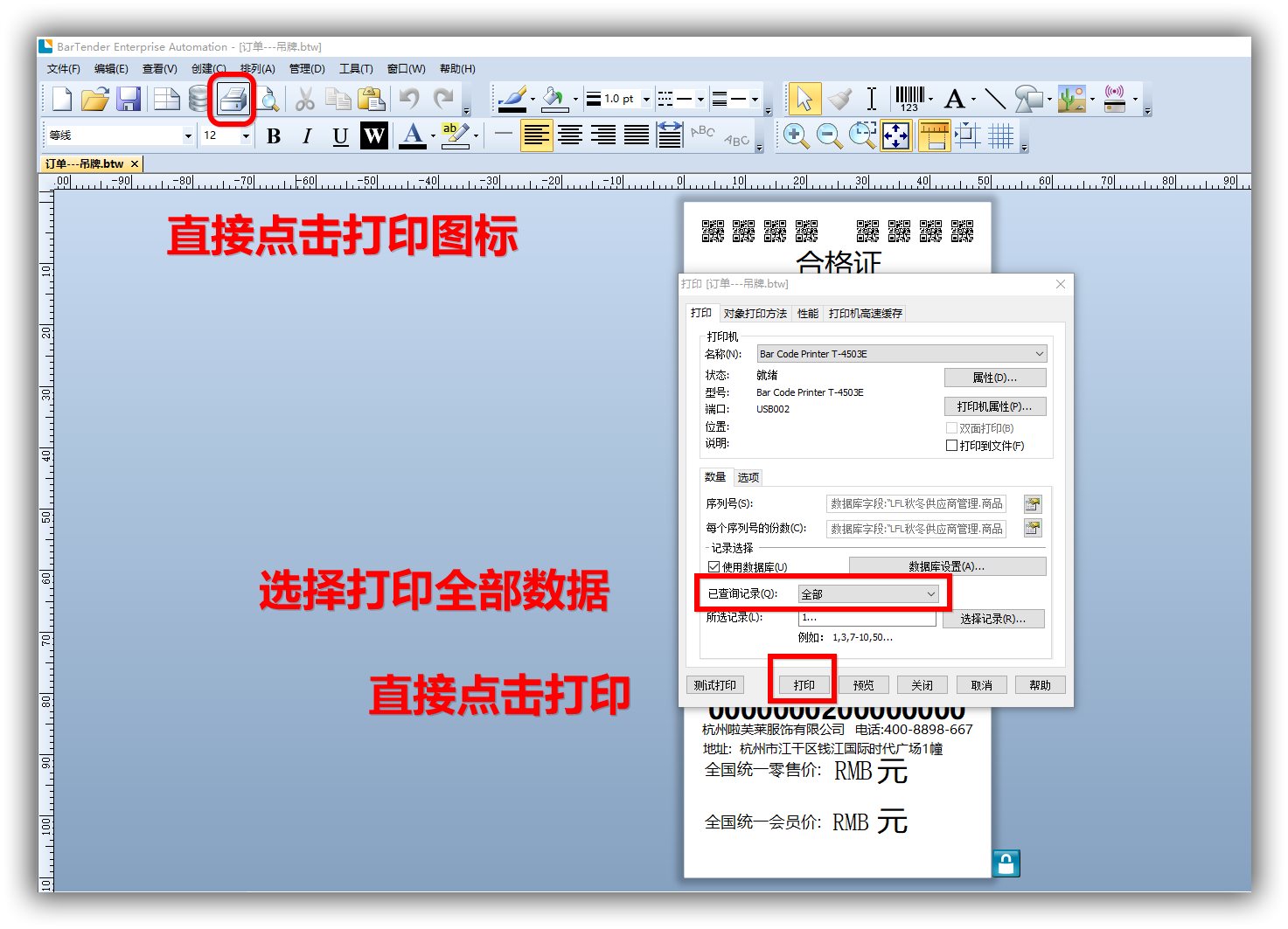Viewport: 1288px width, 929px height.
Task: Click the Save diskette icon
Action: [x=129, y=99]
